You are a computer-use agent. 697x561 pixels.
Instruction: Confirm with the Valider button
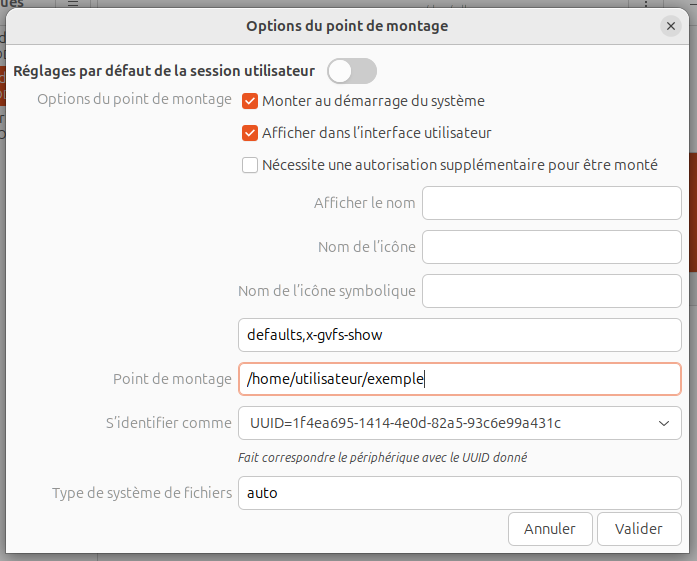pos(639,528)
